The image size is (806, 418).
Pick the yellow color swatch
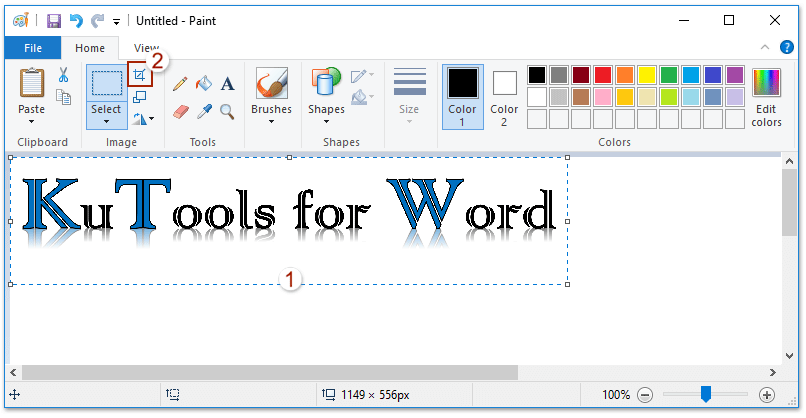coord(647,75)
